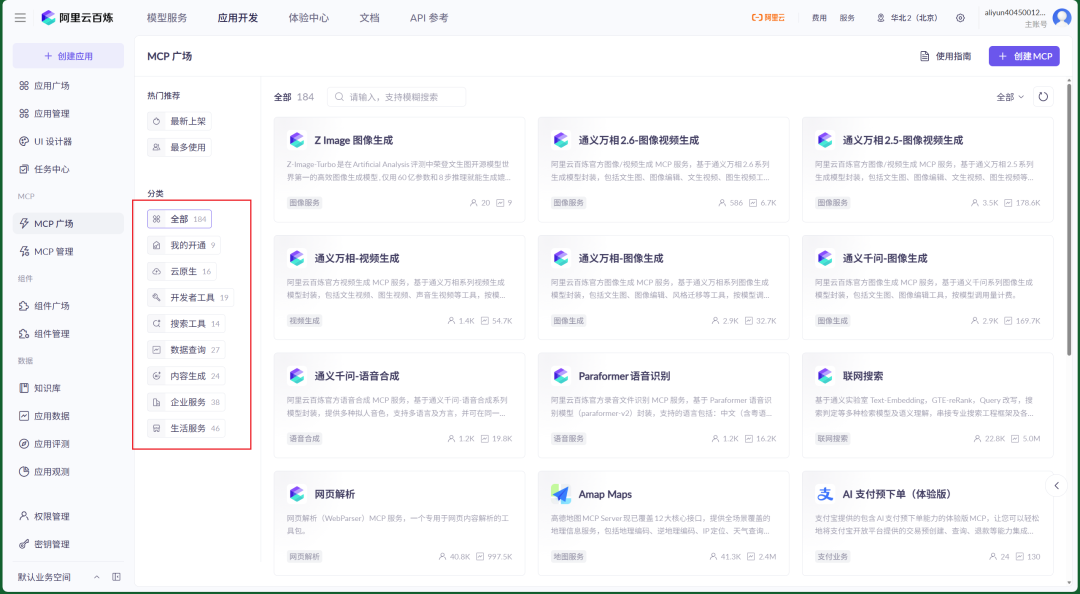This screenshot has width=1080, height=594.
Task: Open the 使用指南 guide link
Action: tap(944, 56)
